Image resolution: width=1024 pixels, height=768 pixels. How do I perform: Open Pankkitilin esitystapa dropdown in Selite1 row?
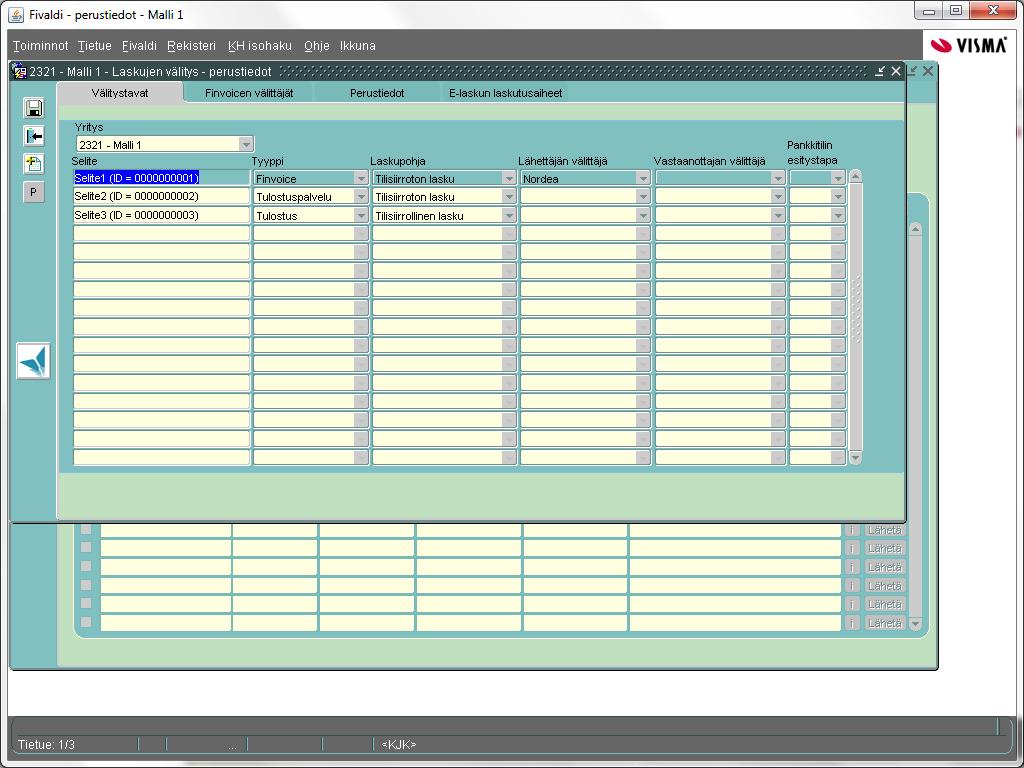click(838, 178)
